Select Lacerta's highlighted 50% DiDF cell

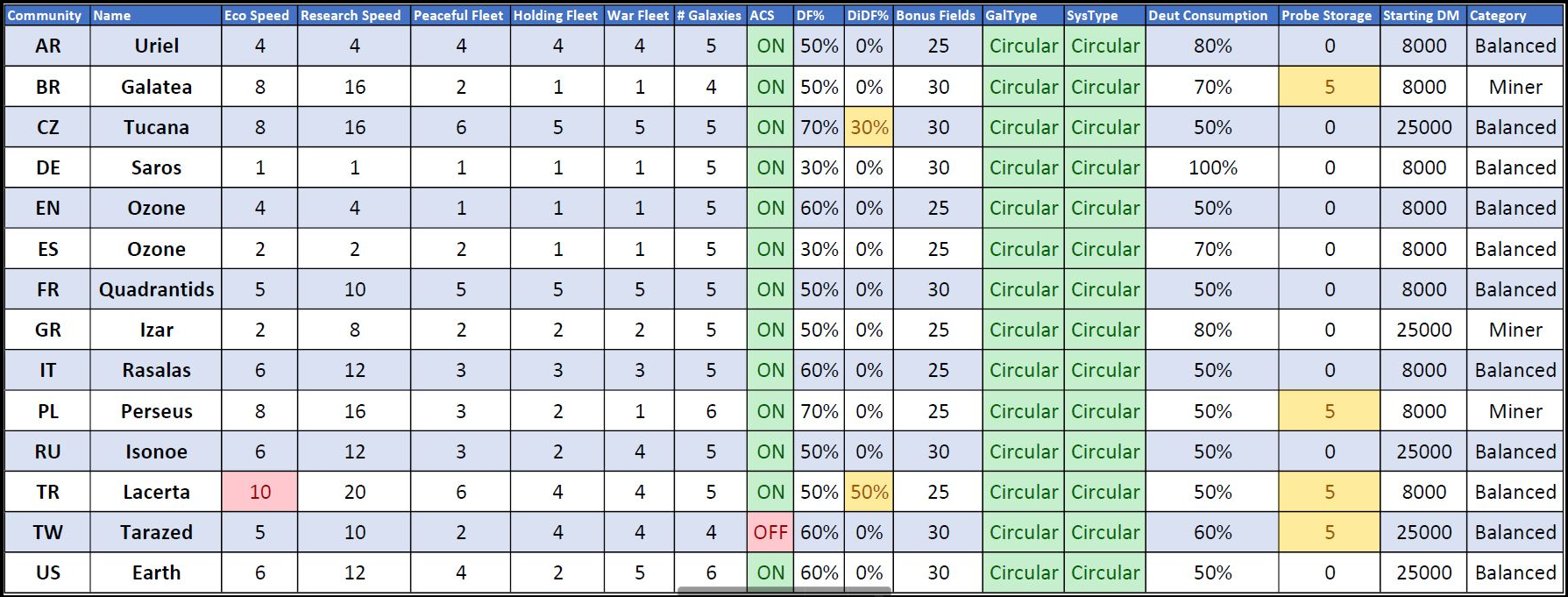pos(869,492)
